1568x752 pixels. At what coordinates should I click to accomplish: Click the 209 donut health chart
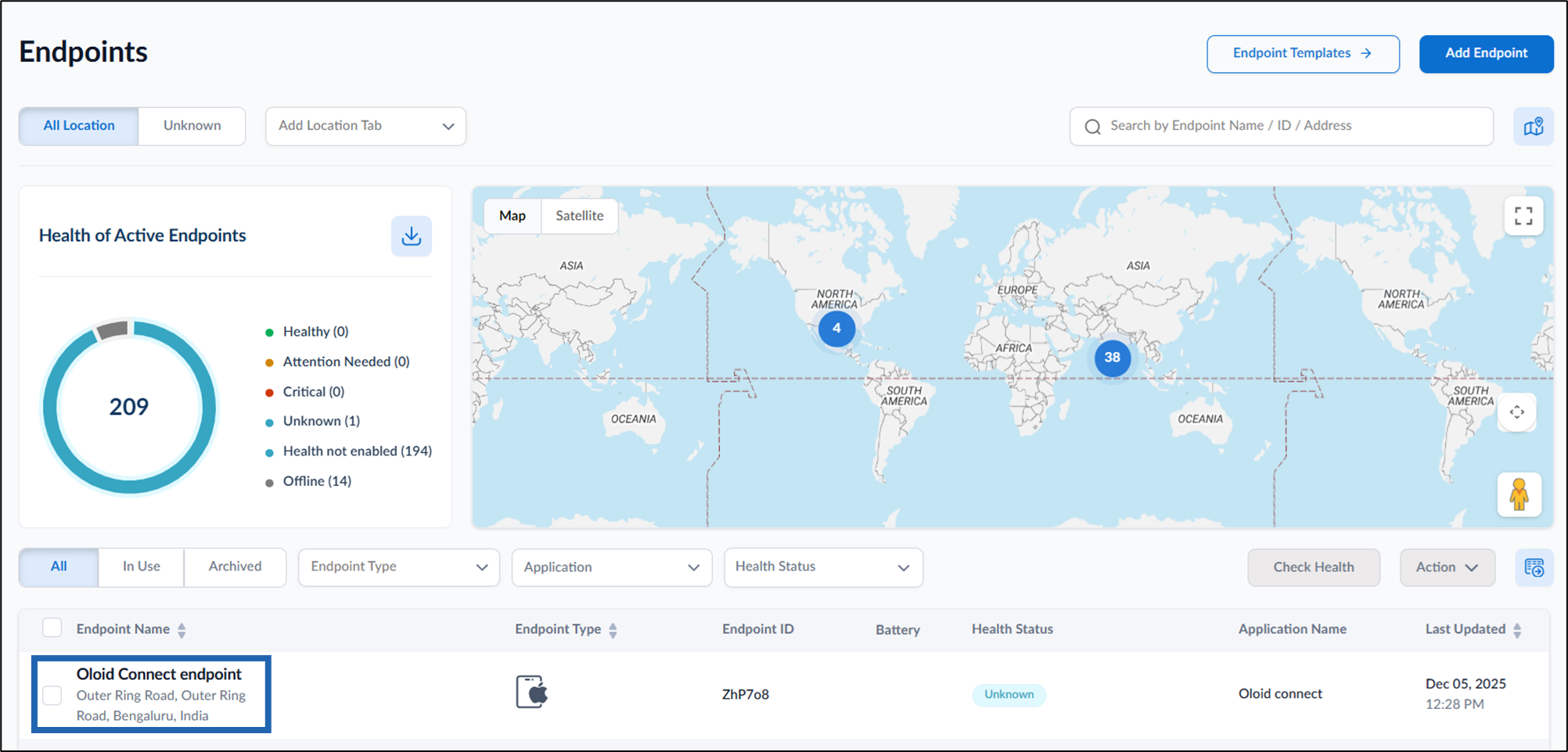[x=129, y=407]
